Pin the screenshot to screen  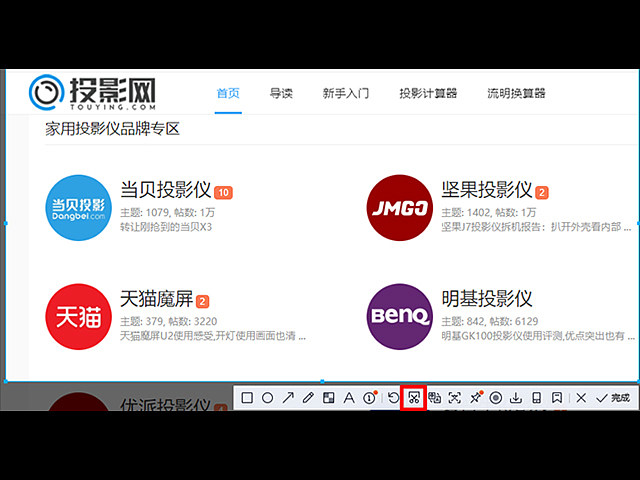coord(476,397)
